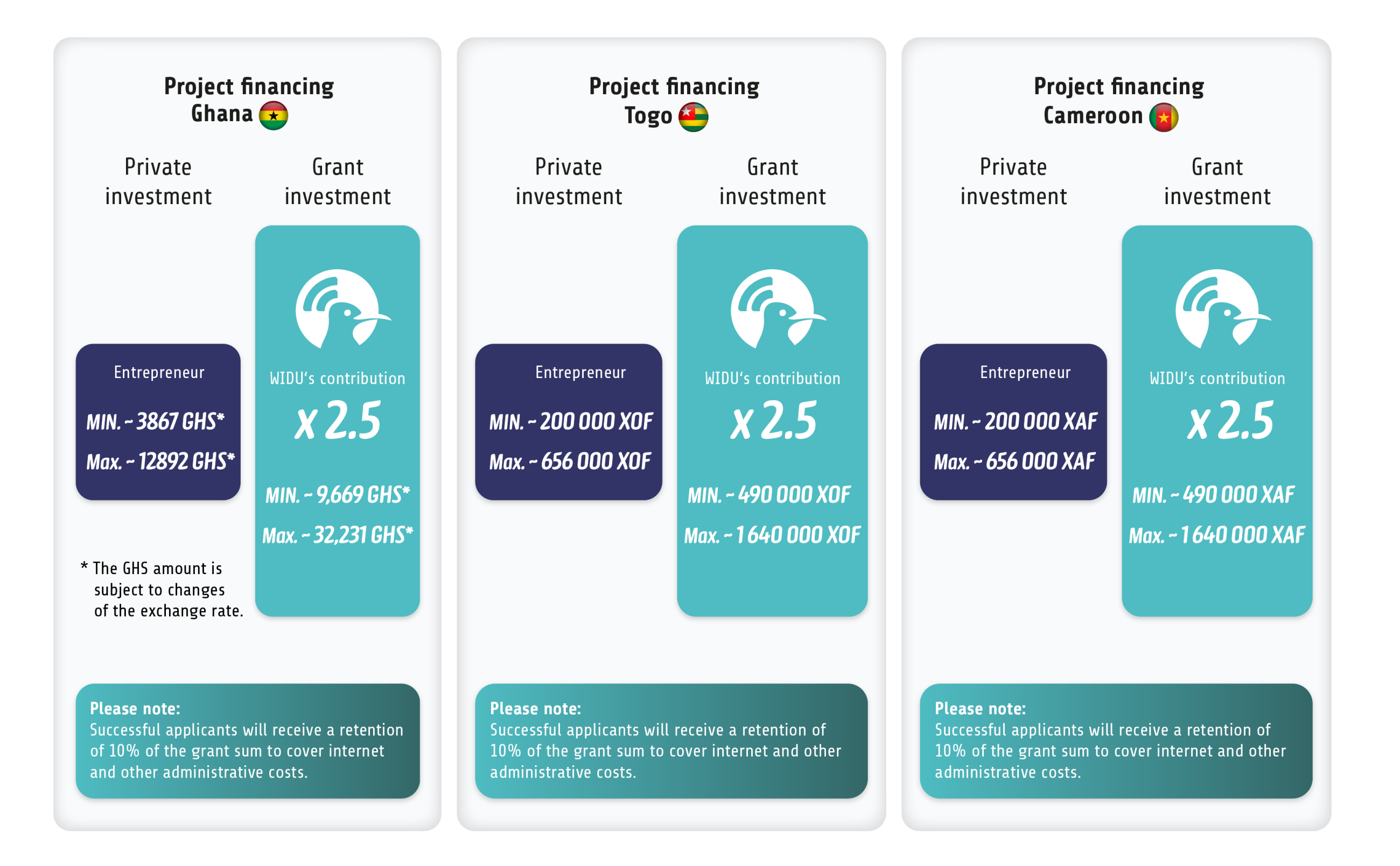The image size is (1400, 866).
Task: Click Max. ~32,231 GHS grant amount
Action: click(x=337, y=535)
